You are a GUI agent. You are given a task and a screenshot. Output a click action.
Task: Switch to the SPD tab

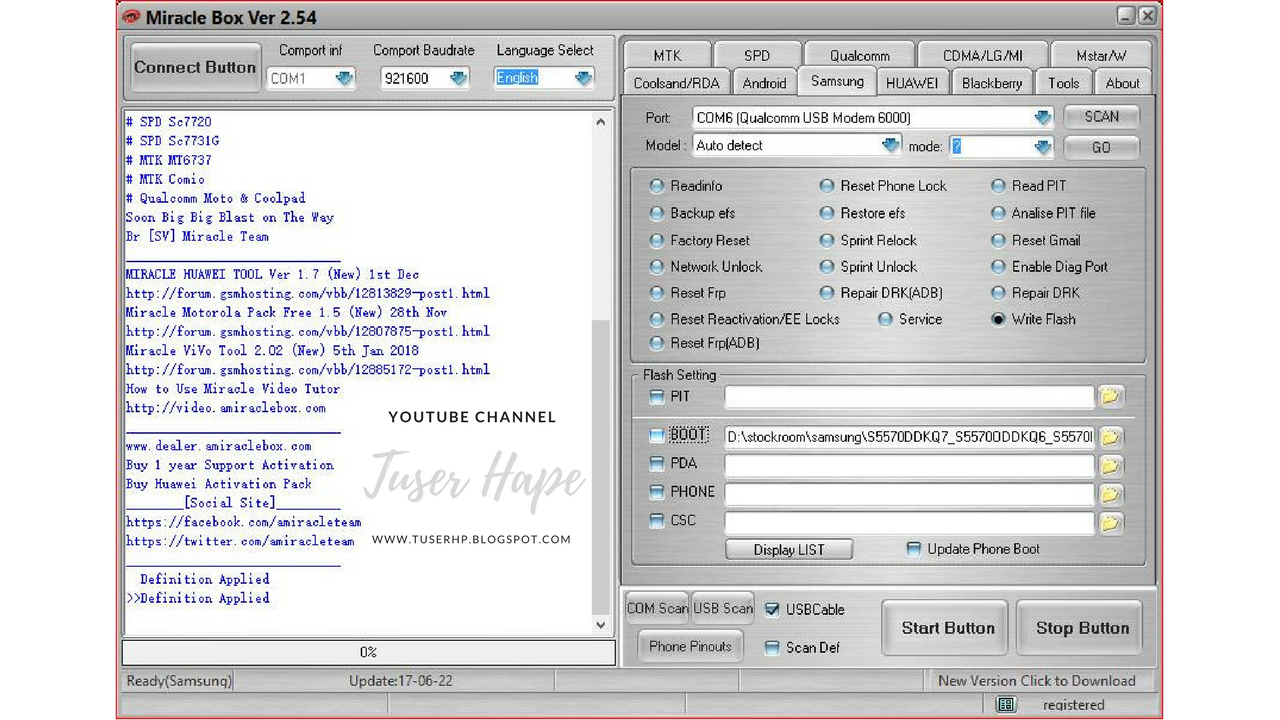point(757,56)
